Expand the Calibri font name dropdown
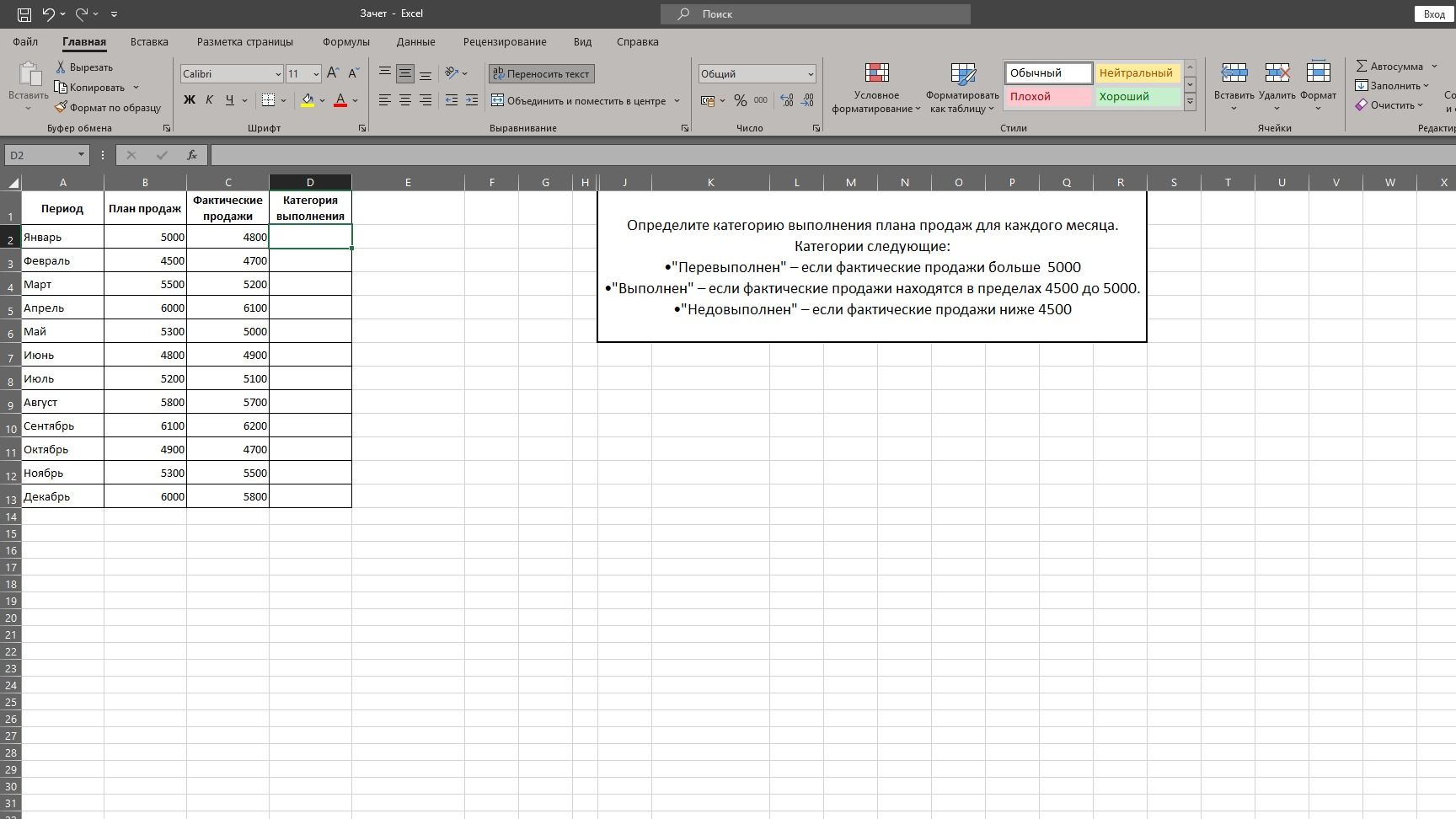Viewport: 1456px width, 819px height. 278,74
